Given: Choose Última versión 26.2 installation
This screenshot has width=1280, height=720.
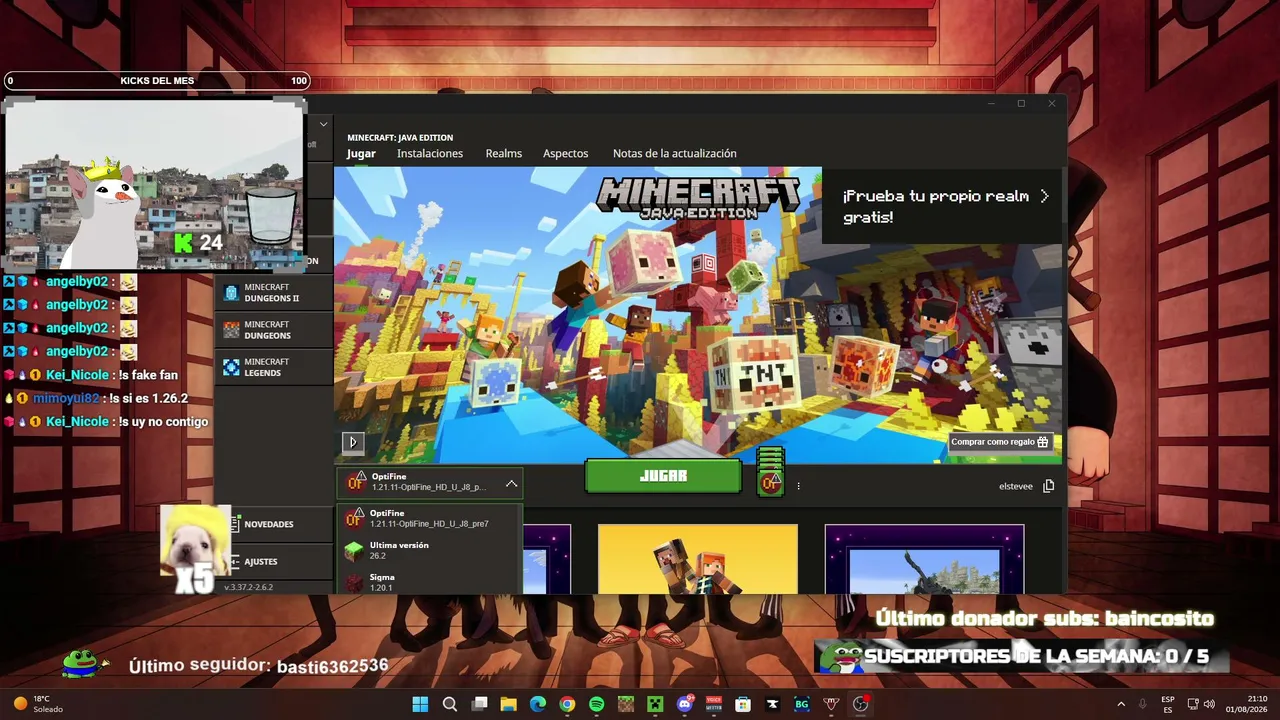Looking at the screenshot, I should pyautogui.click(x=429, y=550).
